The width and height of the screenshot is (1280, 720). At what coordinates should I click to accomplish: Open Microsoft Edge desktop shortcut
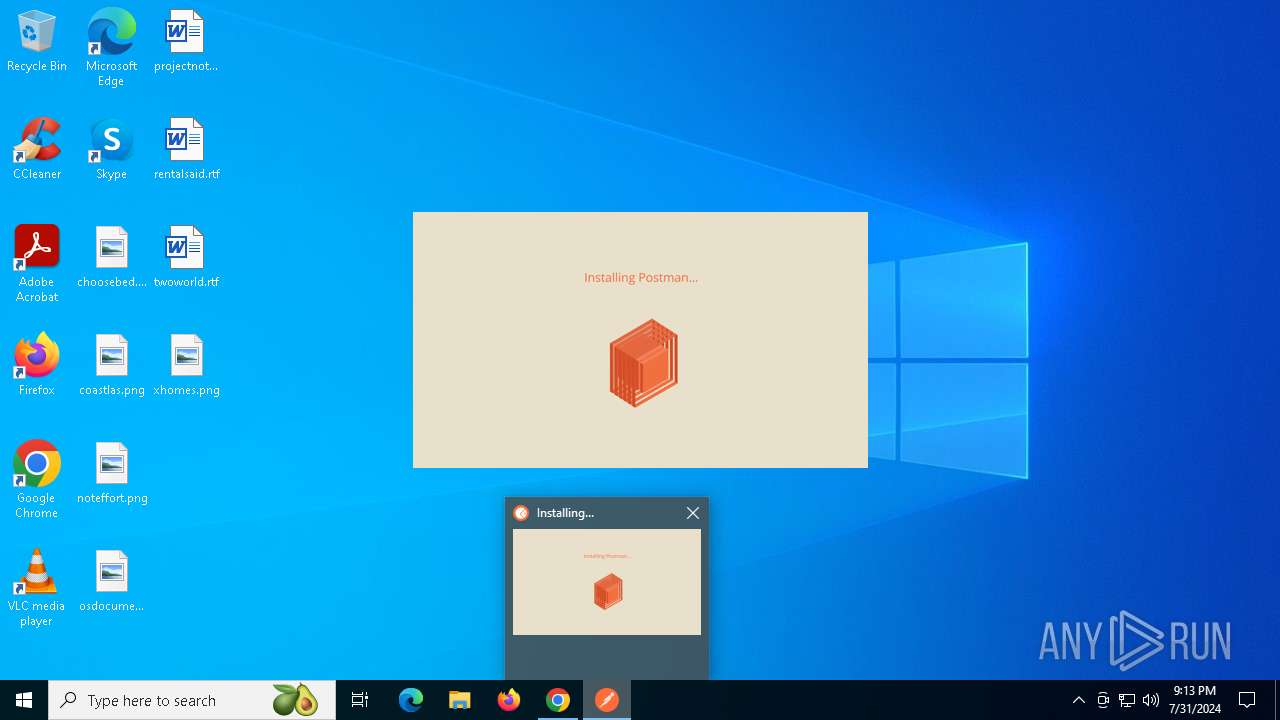click(111, 48)
